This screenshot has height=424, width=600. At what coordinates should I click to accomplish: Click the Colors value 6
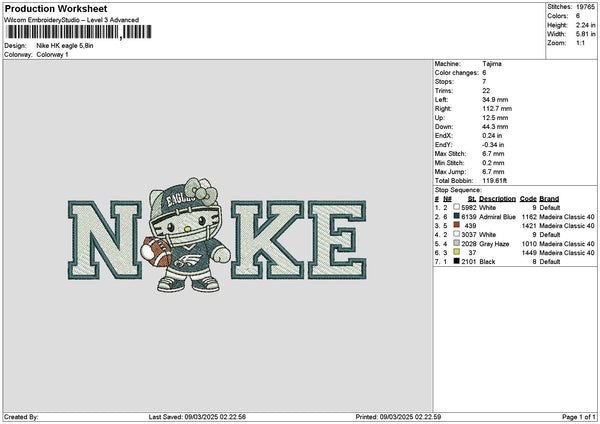pos(578,16)
